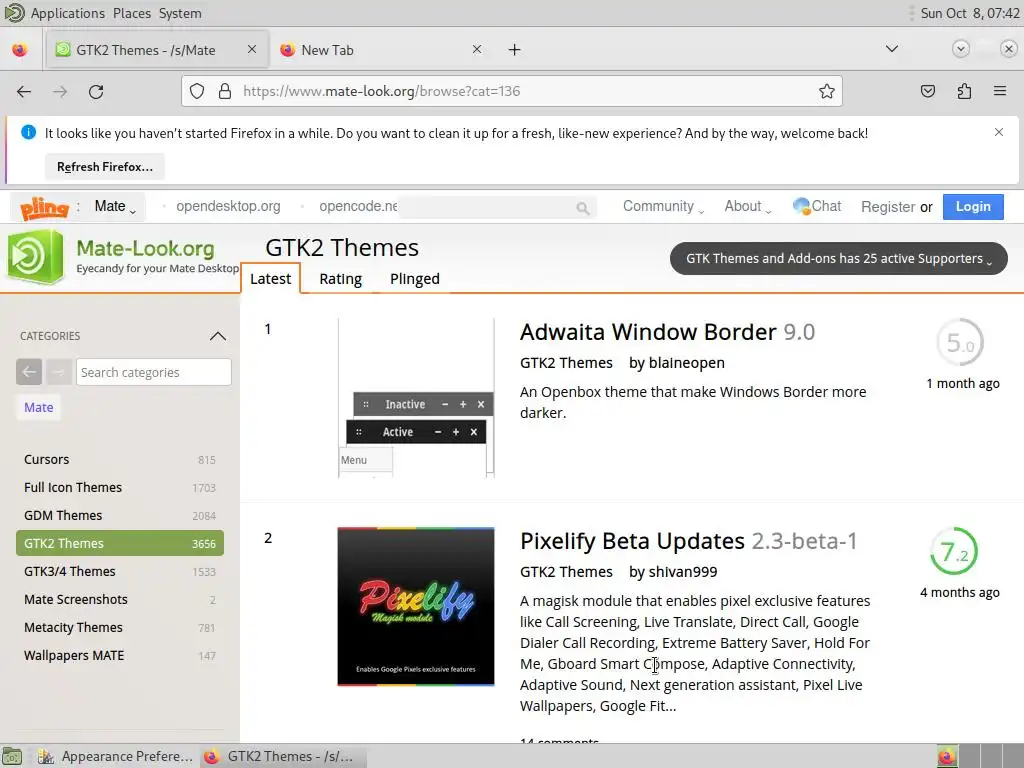This screenshot has width=1024, height=768.
Task: Click the search magnifier icon on Pling bar
Action: click(583, 208)
